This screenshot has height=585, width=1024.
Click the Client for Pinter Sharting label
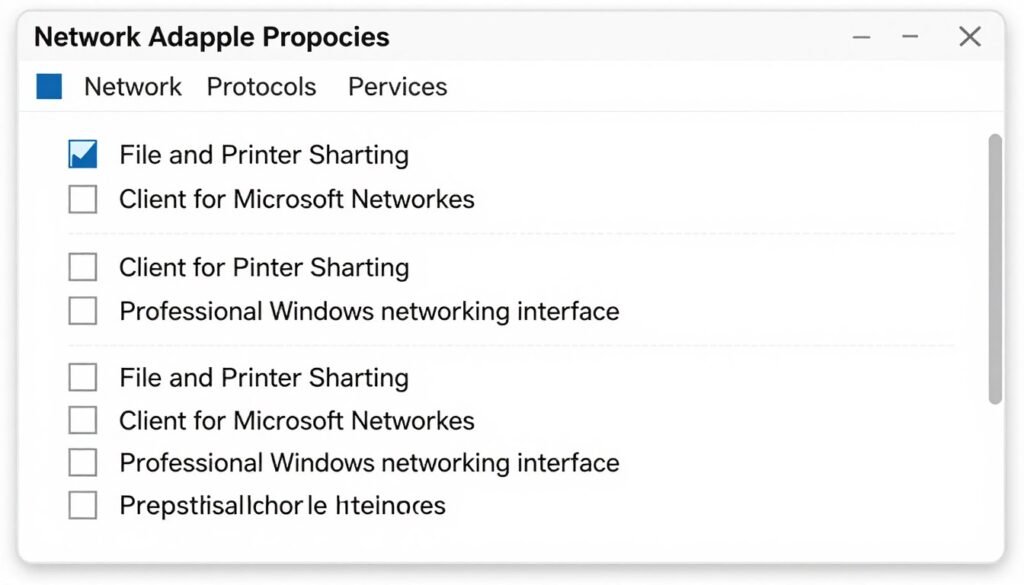[264, 267]
